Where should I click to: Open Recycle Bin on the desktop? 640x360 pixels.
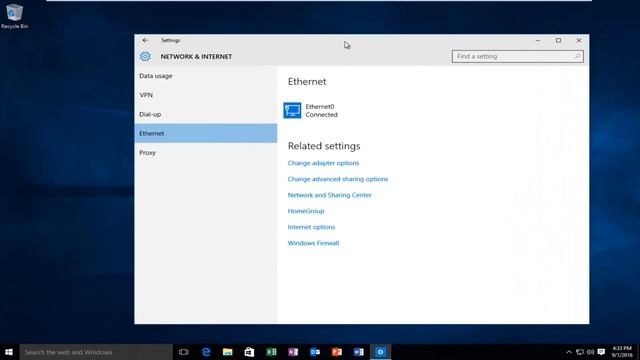click(x=14, y=16)
